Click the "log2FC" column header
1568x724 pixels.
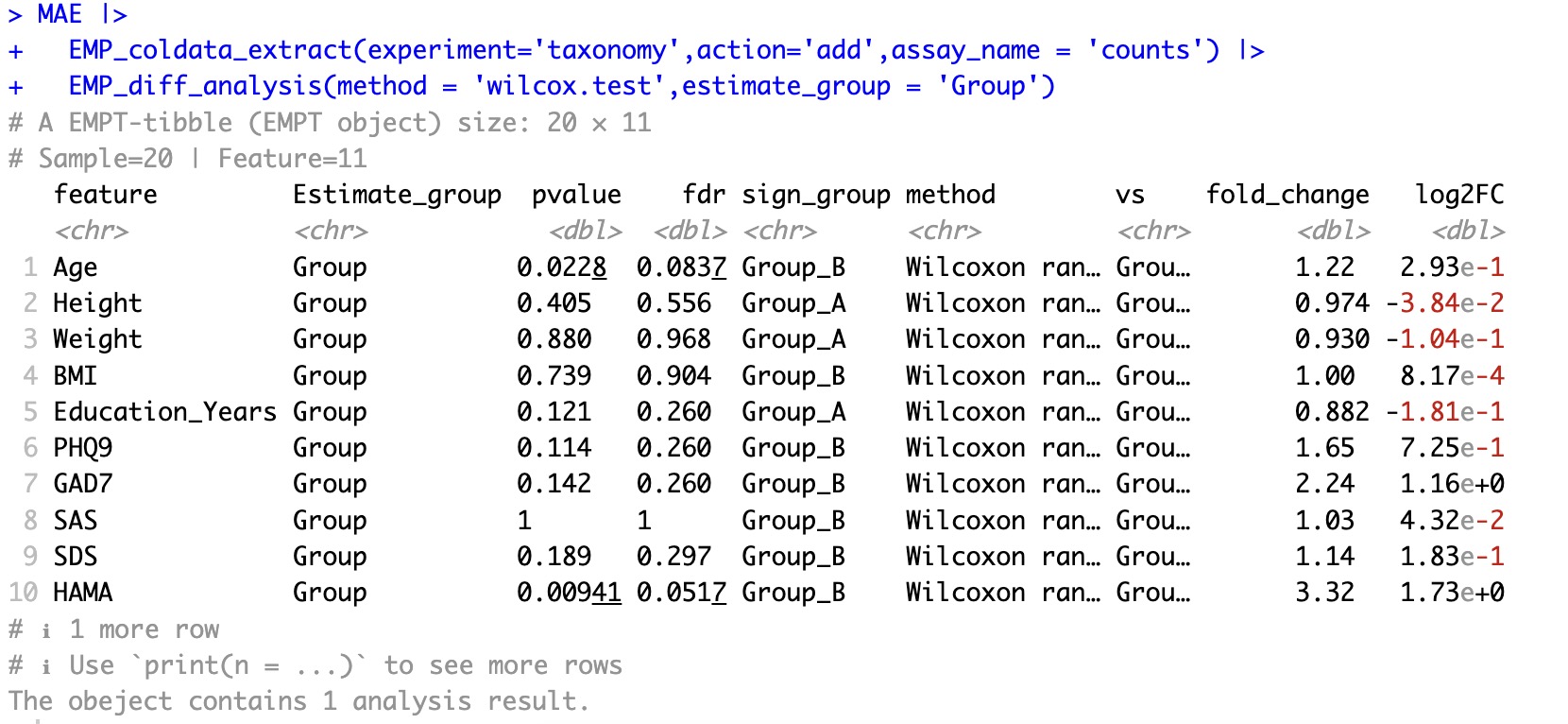click(1458, 195)
